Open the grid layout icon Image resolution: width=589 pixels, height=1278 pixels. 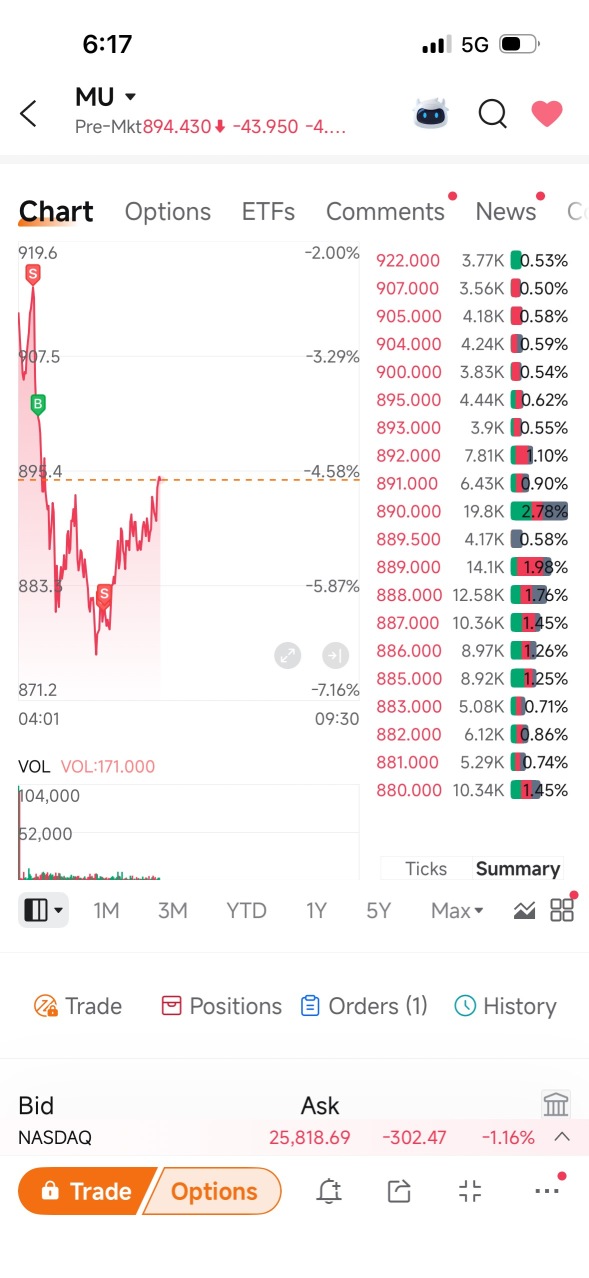point(562,910)
